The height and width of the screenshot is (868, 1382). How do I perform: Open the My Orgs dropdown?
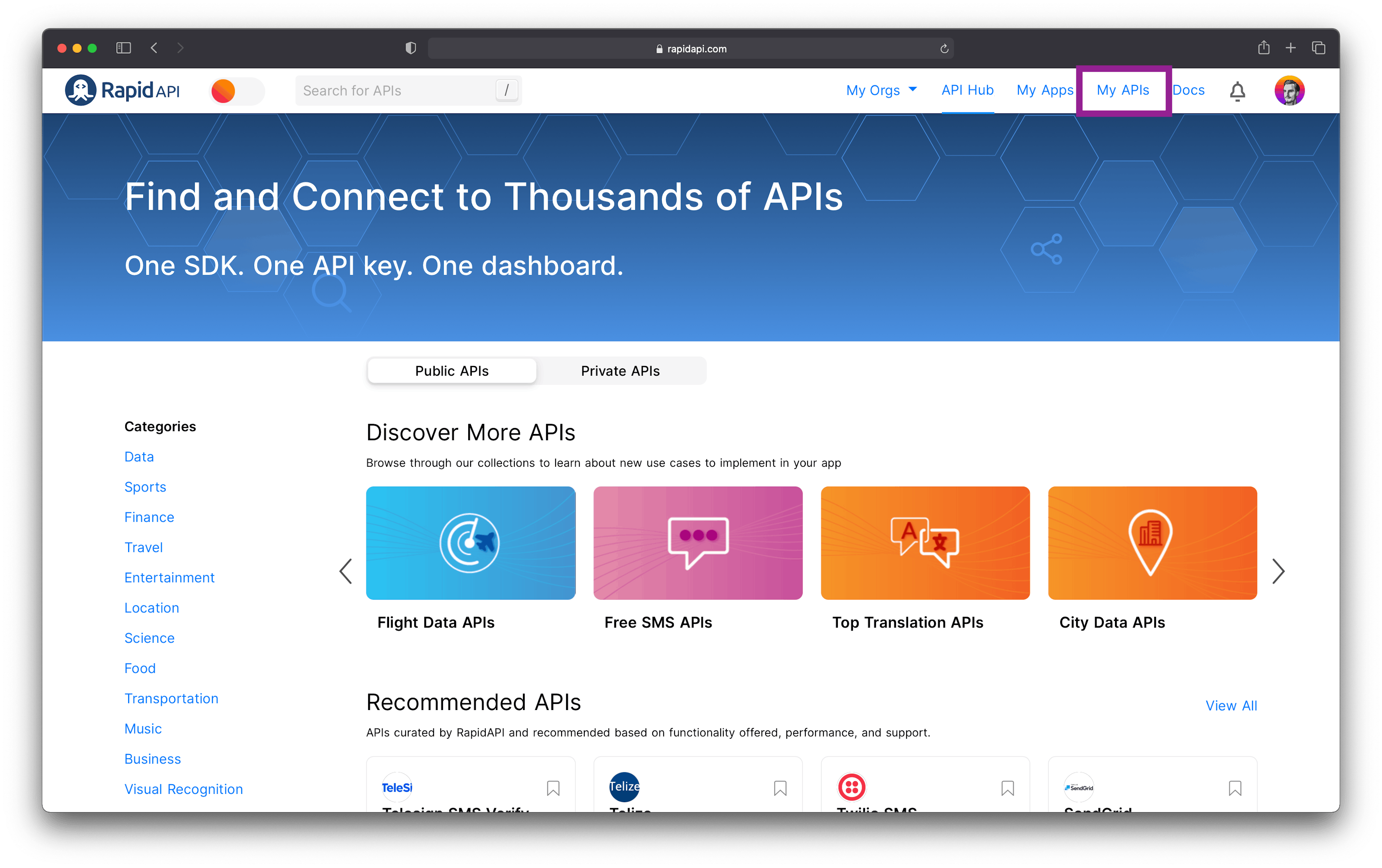click(881, 90)
